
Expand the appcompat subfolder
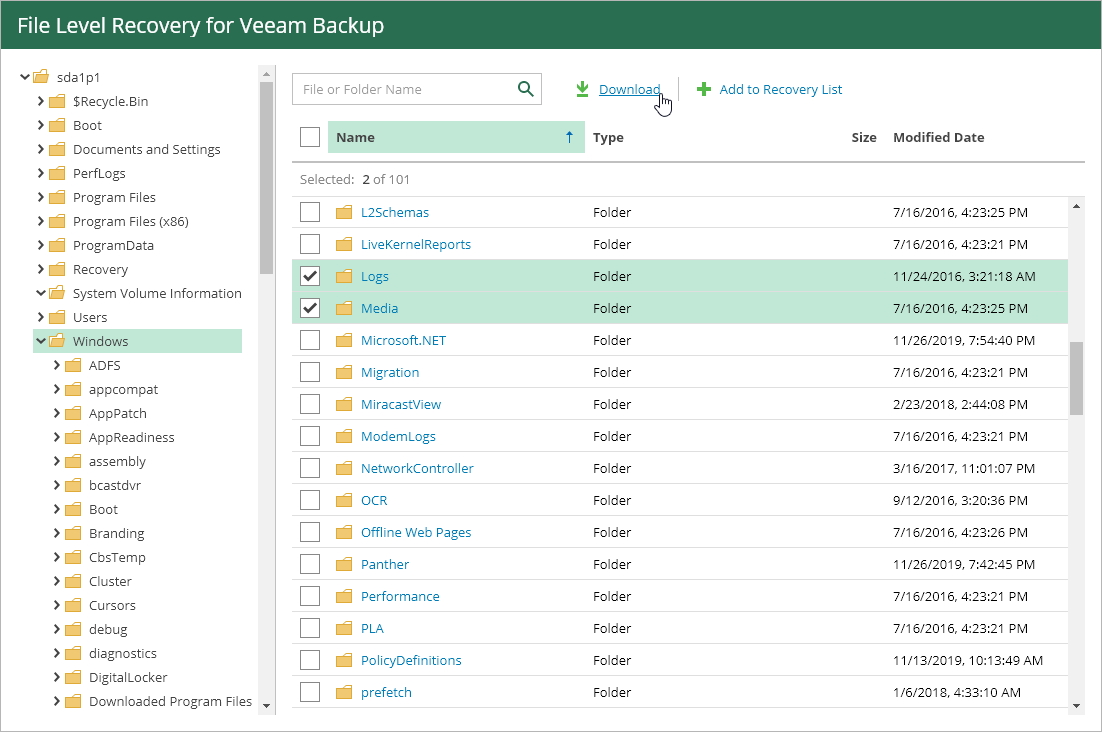click(x=57, y=389)
